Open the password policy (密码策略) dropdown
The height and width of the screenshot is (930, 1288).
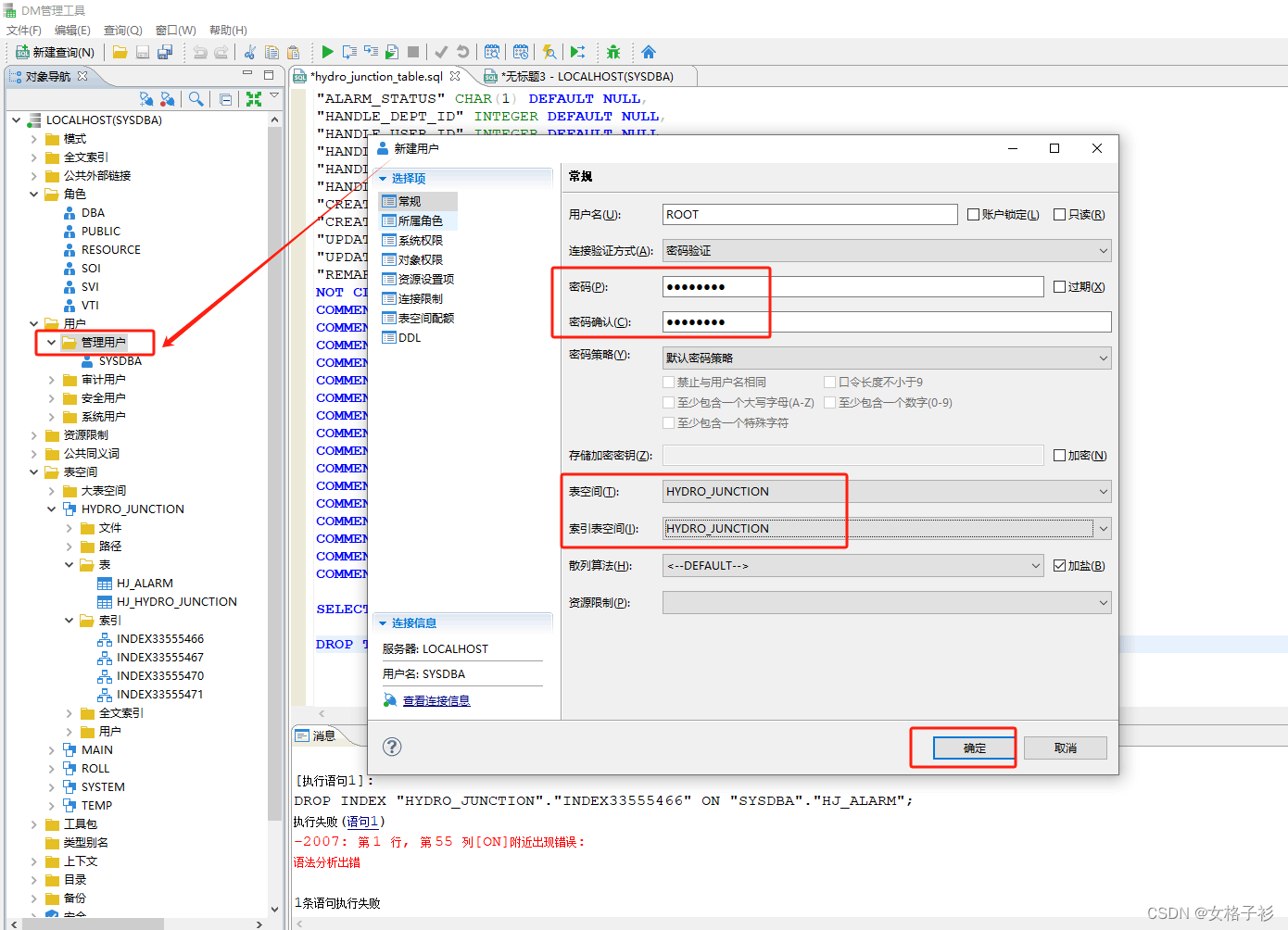pyautogui.click(x=887, y=358)
